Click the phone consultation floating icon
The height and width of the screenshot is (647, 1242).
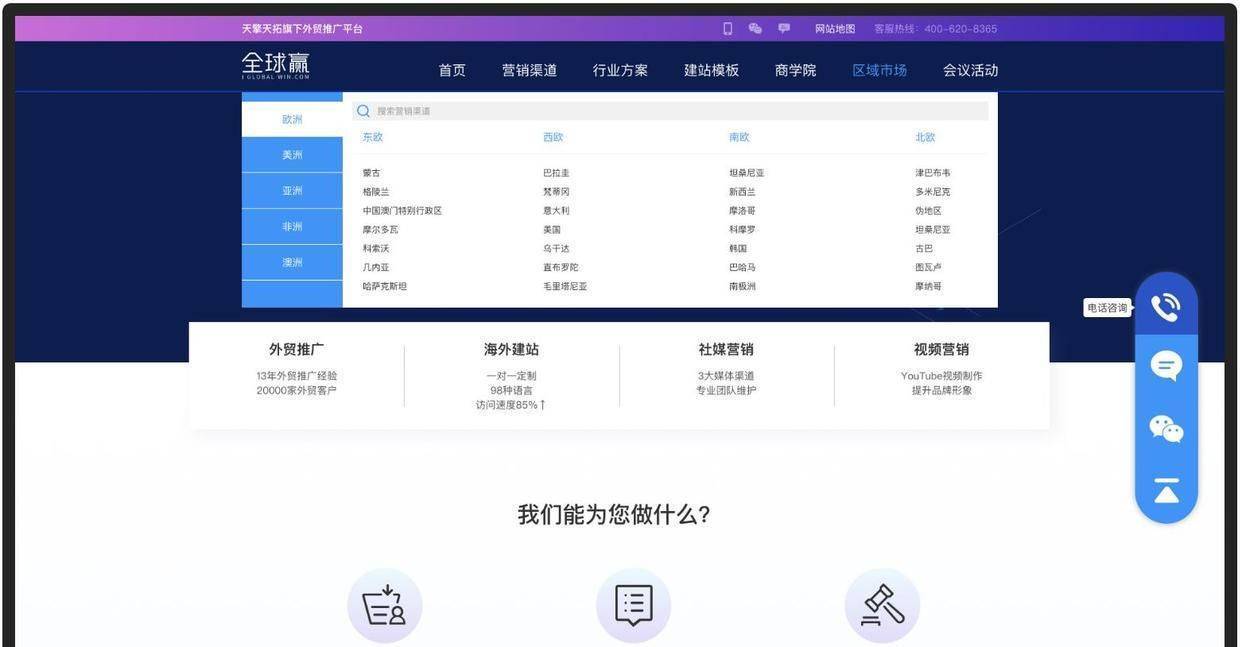coord(1166,307)
